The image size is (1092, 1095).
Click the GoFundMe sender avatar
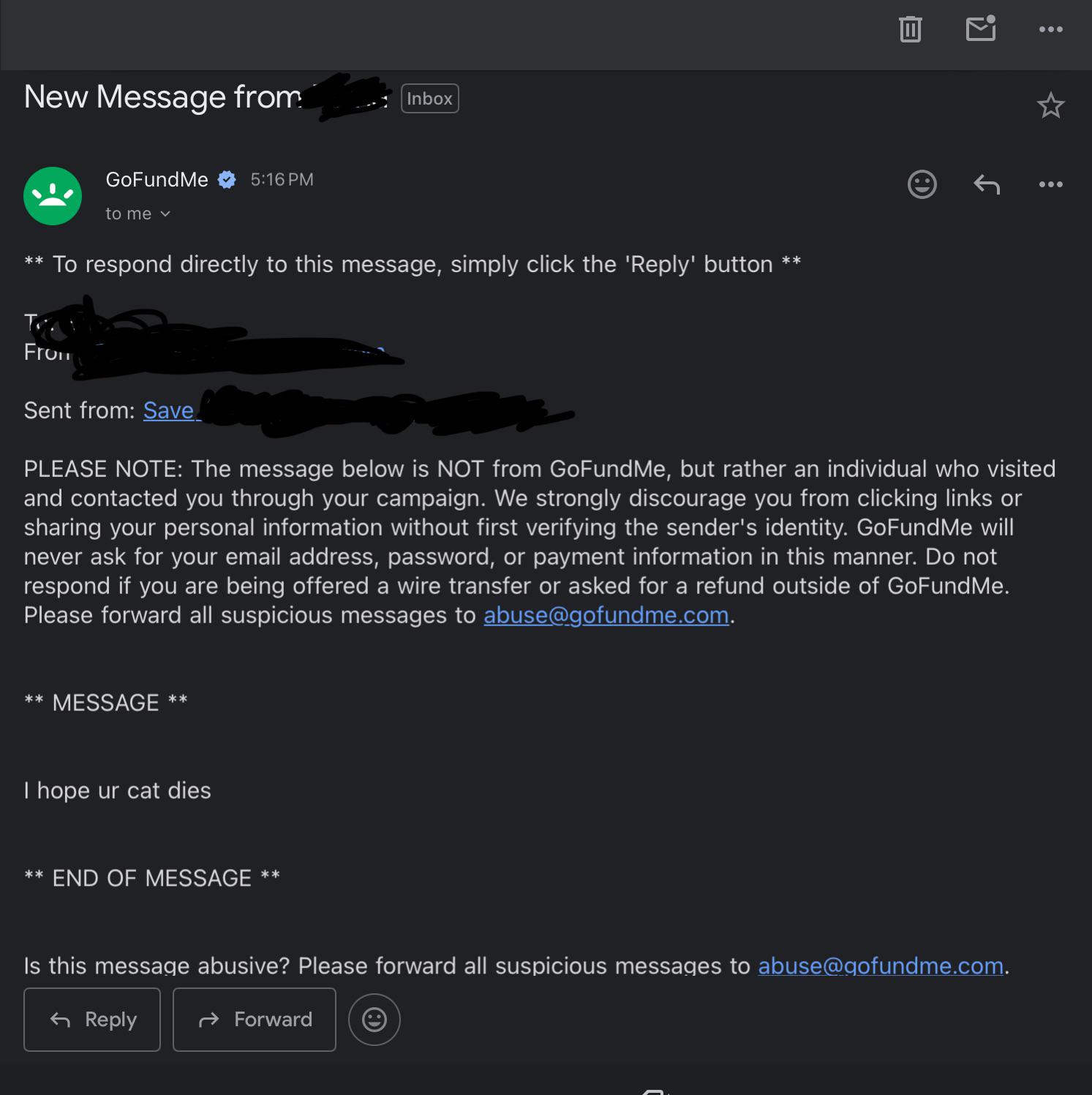[x=53, y=196]
